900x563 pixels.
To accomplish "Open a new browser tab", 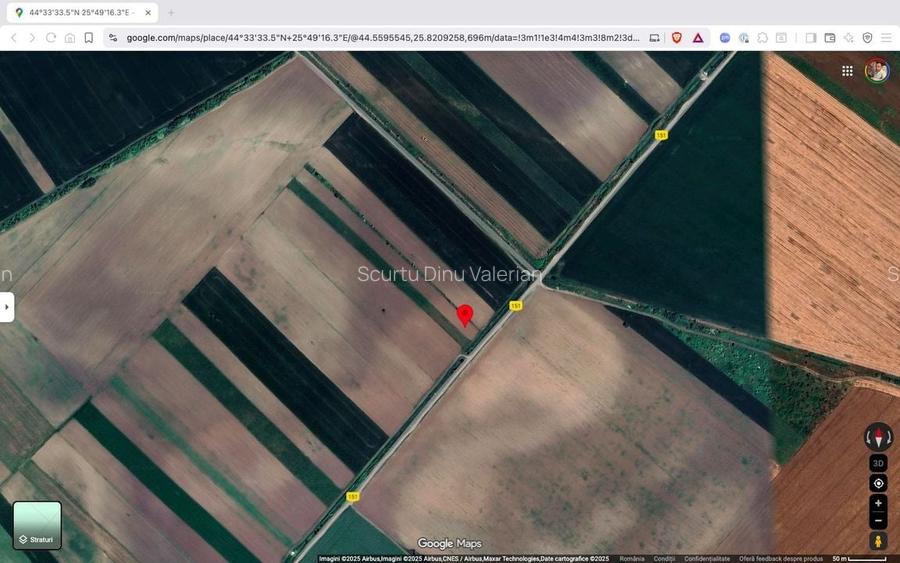I will click(x=171, y=13).
